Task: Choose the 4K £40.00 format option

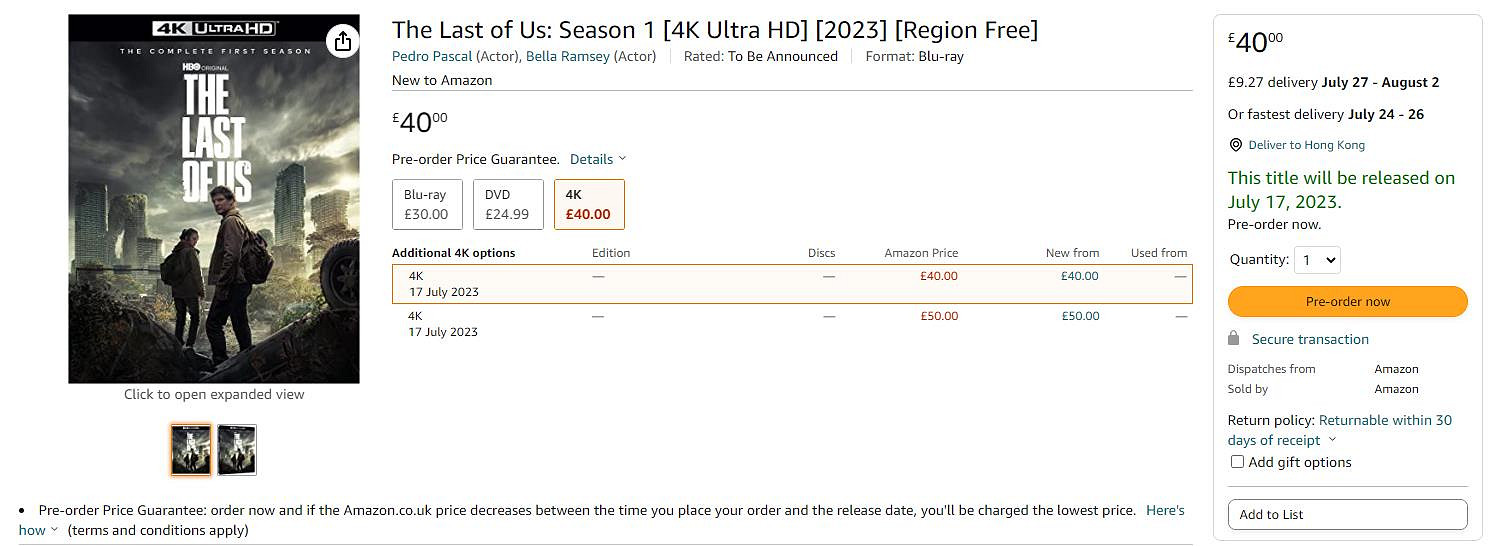Action: (588, 204)
